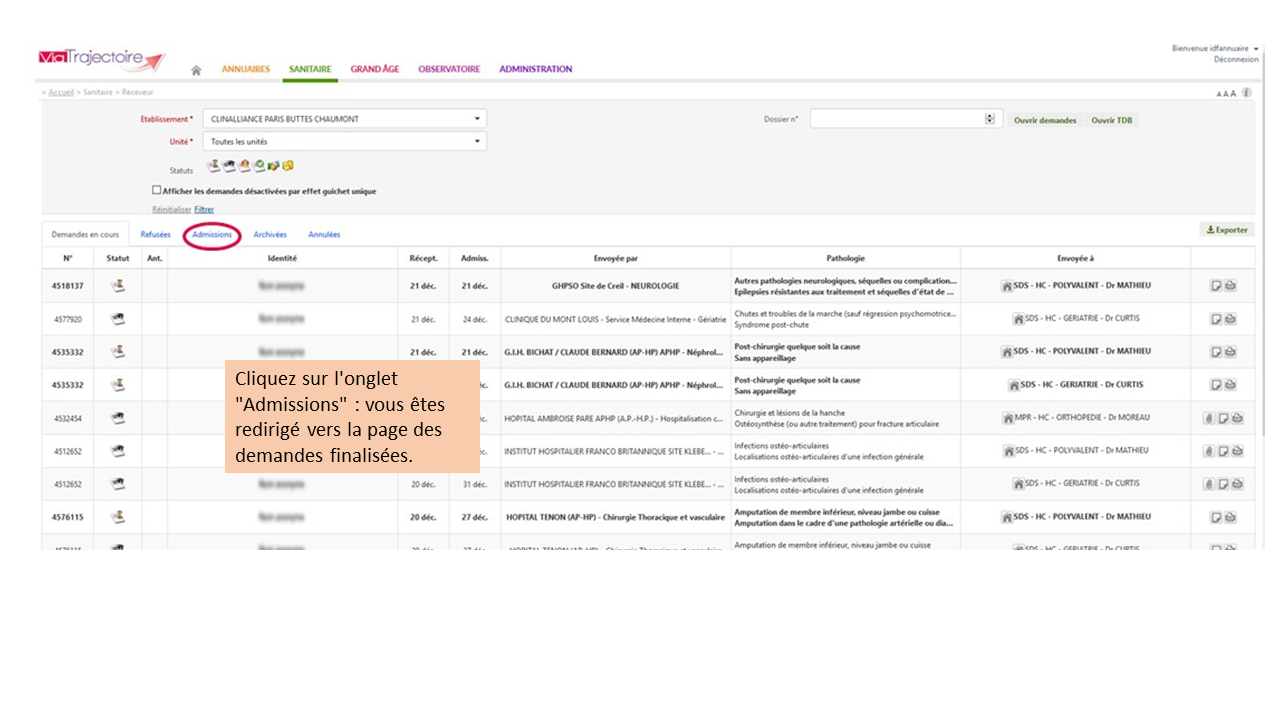Click print icon for HOPITAL TENON row
This screenshot has width=1280, height=720.
coord(1230,517)
